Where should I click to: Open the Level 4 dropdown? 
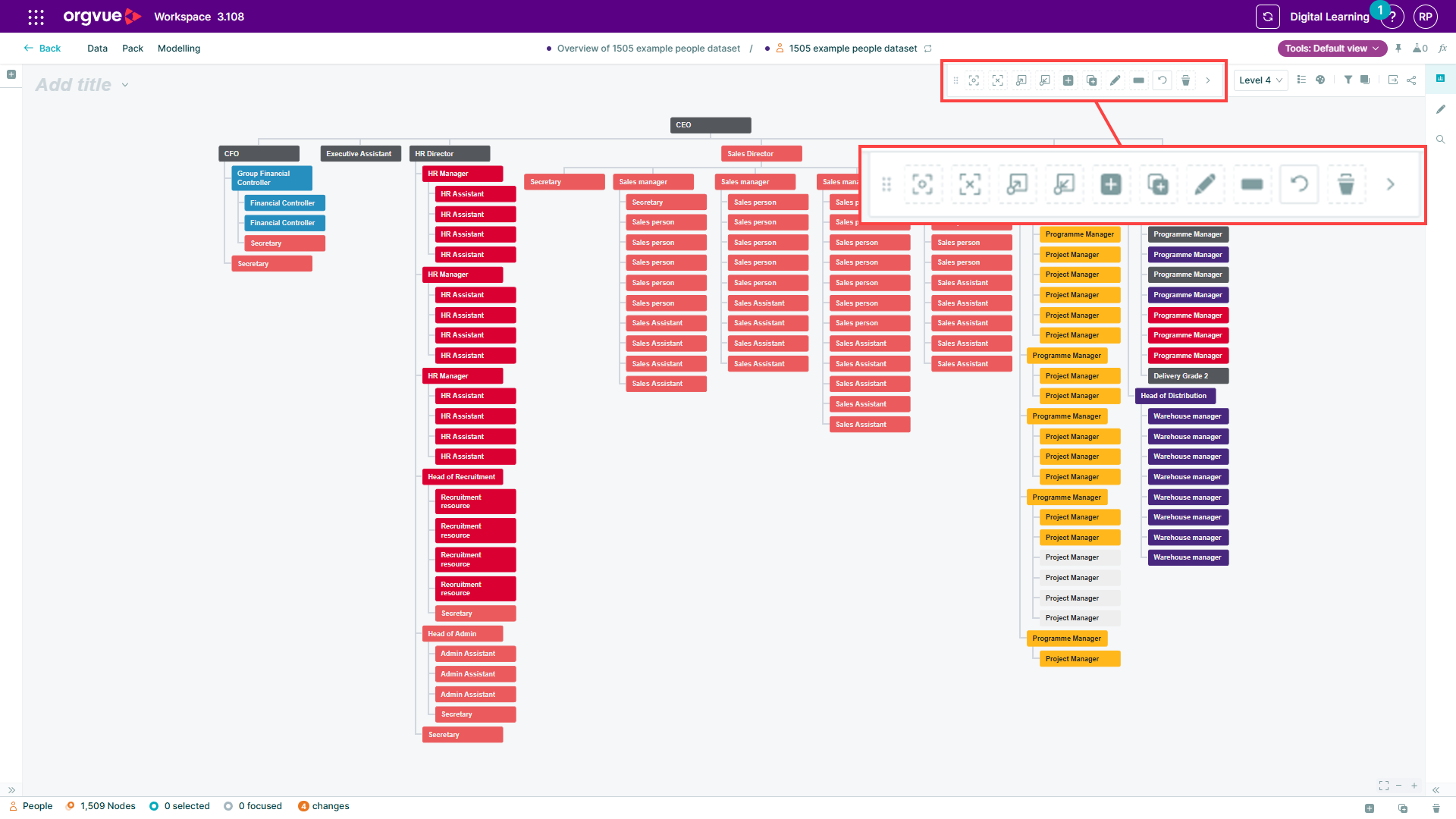1260,80
